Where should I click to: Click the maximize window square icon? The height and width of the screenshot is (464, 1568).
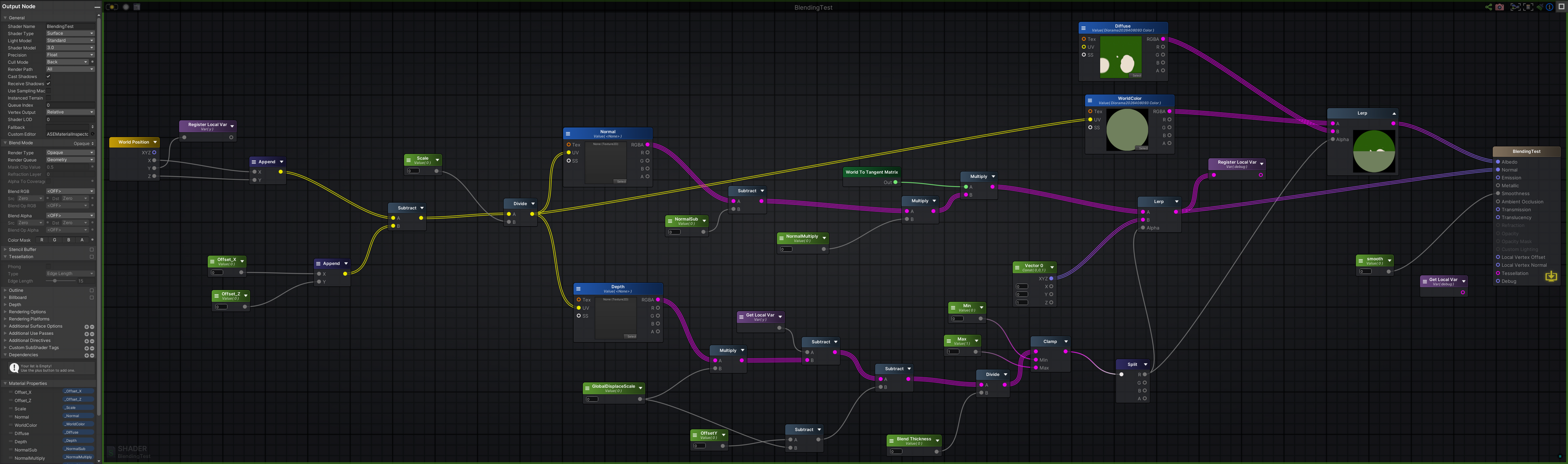(x=1562, y=7)
